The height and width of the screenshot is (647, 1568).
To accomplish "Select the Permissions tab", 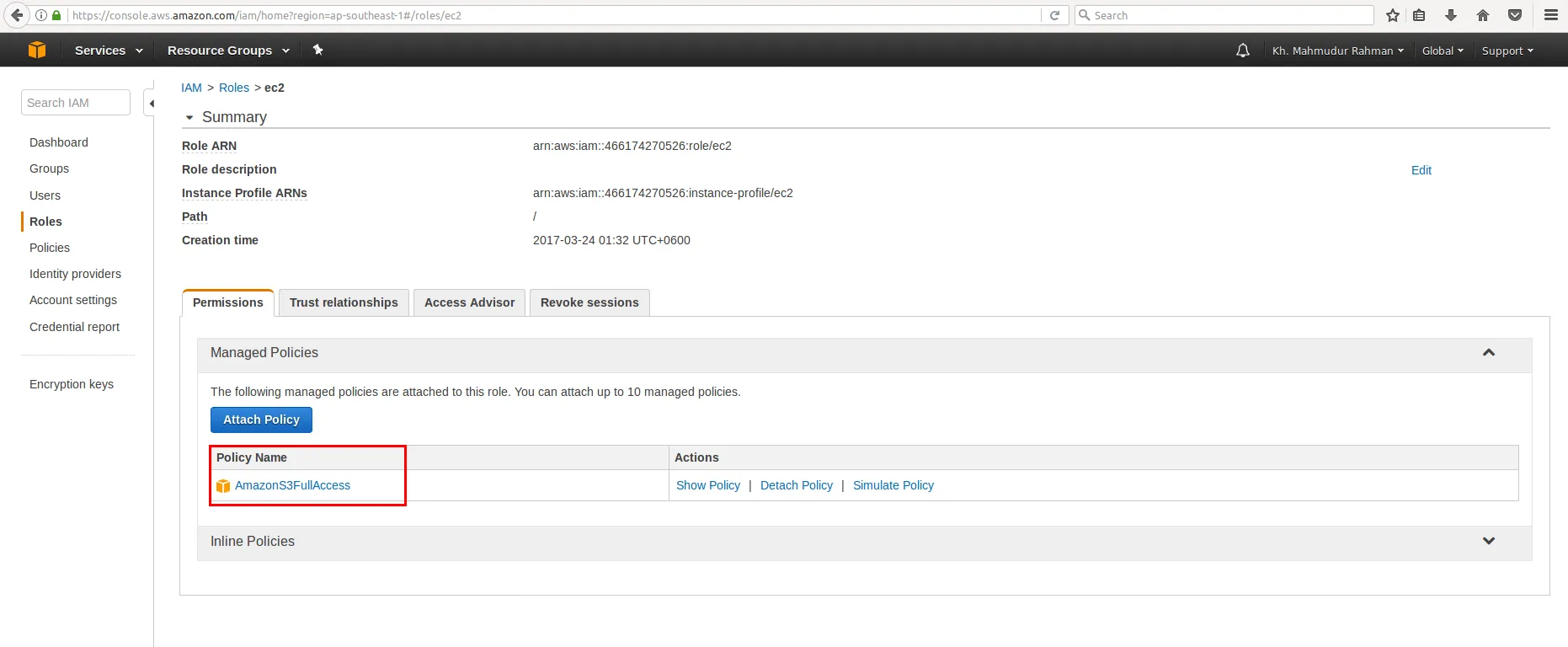I will coord(228,302).
